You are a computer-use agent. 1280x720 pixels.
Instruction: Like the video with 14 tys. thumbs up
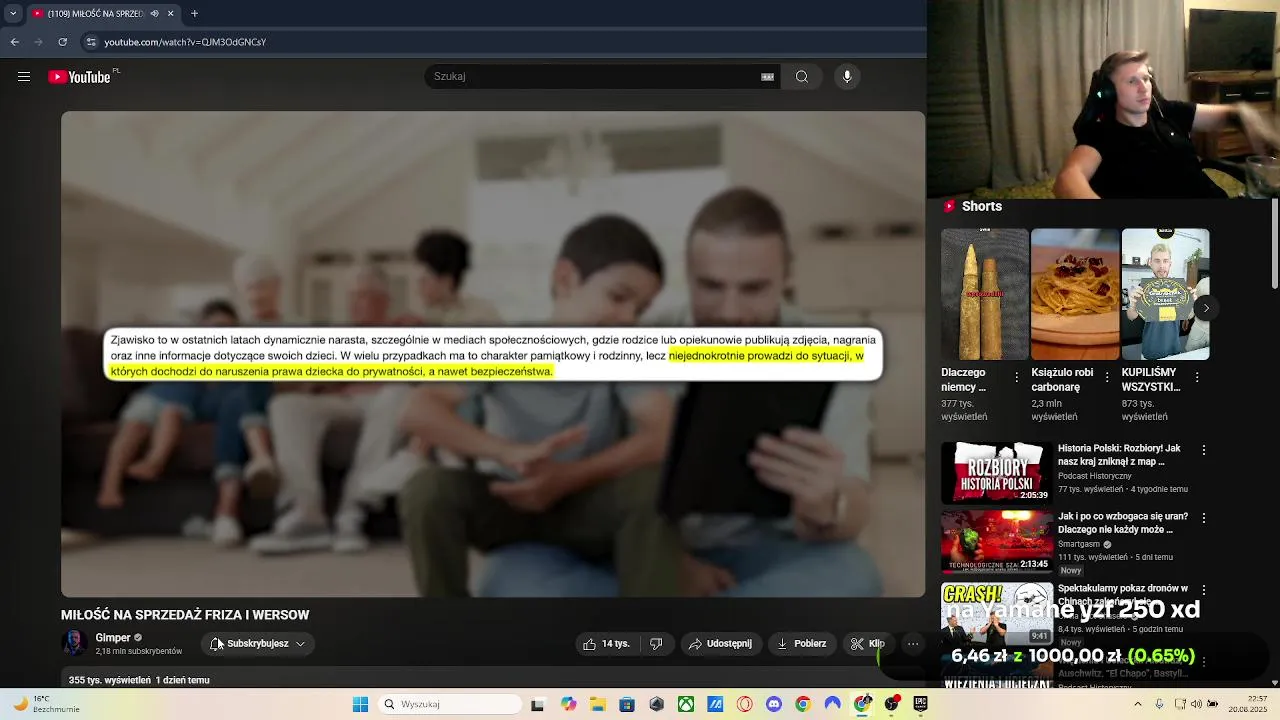[x=606, y=644]
